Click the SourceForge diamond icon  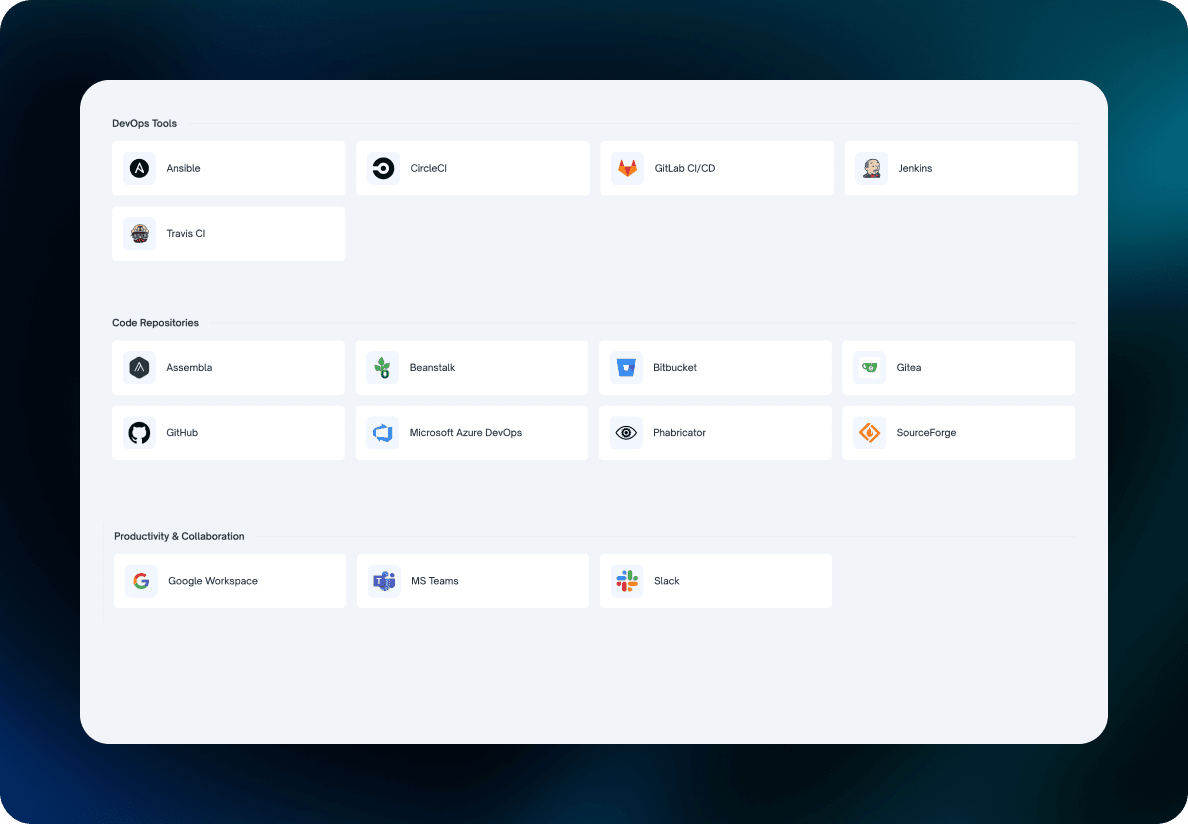pos(869,432)
